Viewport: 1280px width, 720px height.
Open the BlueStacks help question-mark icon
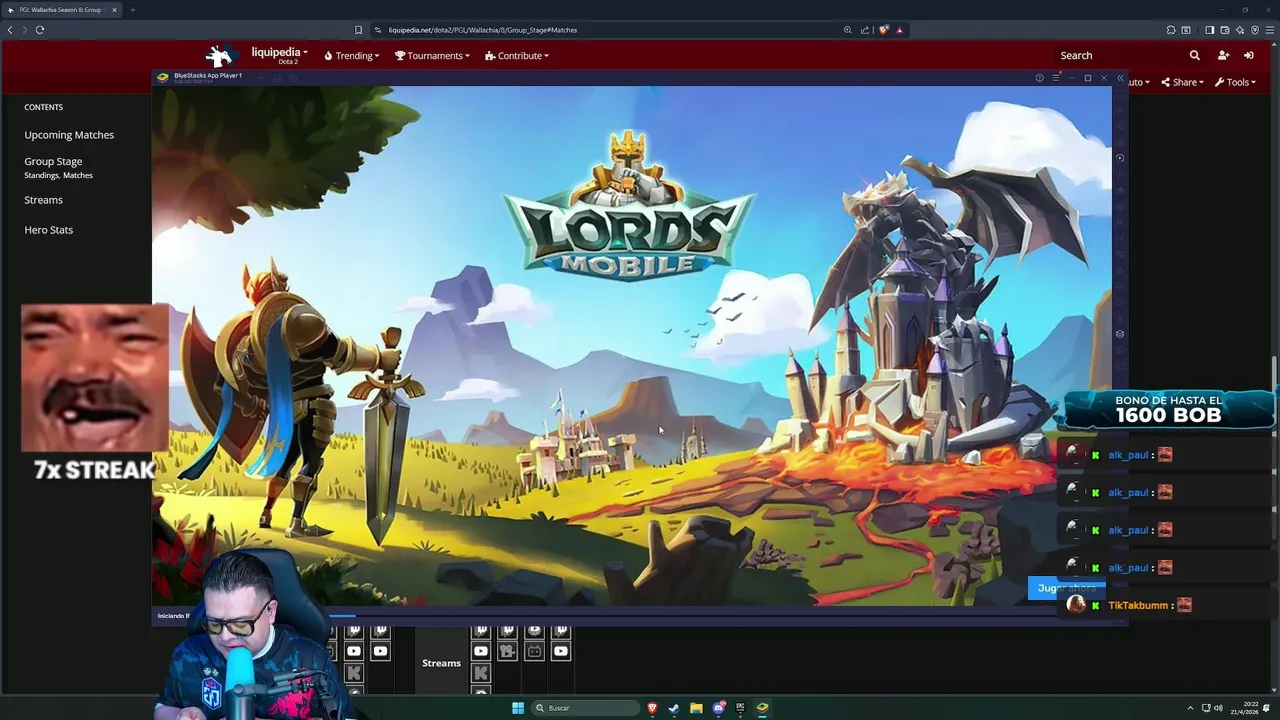1040,78
